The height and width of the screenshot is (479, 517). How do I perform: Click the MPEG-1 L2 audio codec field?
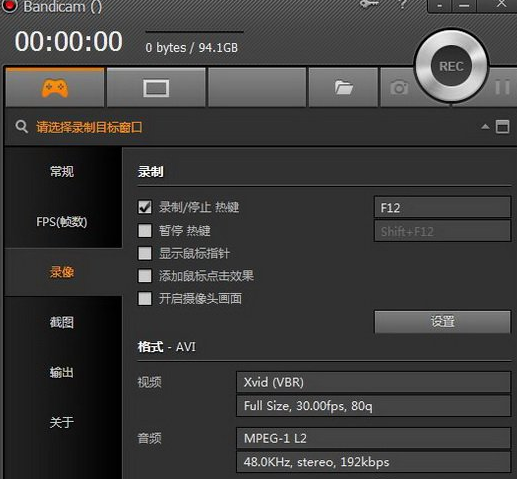pos(373,438)
